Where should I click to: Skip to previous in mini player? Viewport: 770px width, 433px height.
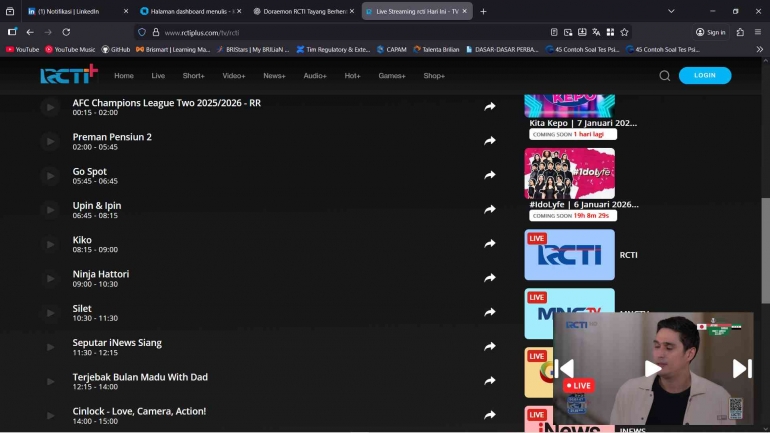coord(566,368)
